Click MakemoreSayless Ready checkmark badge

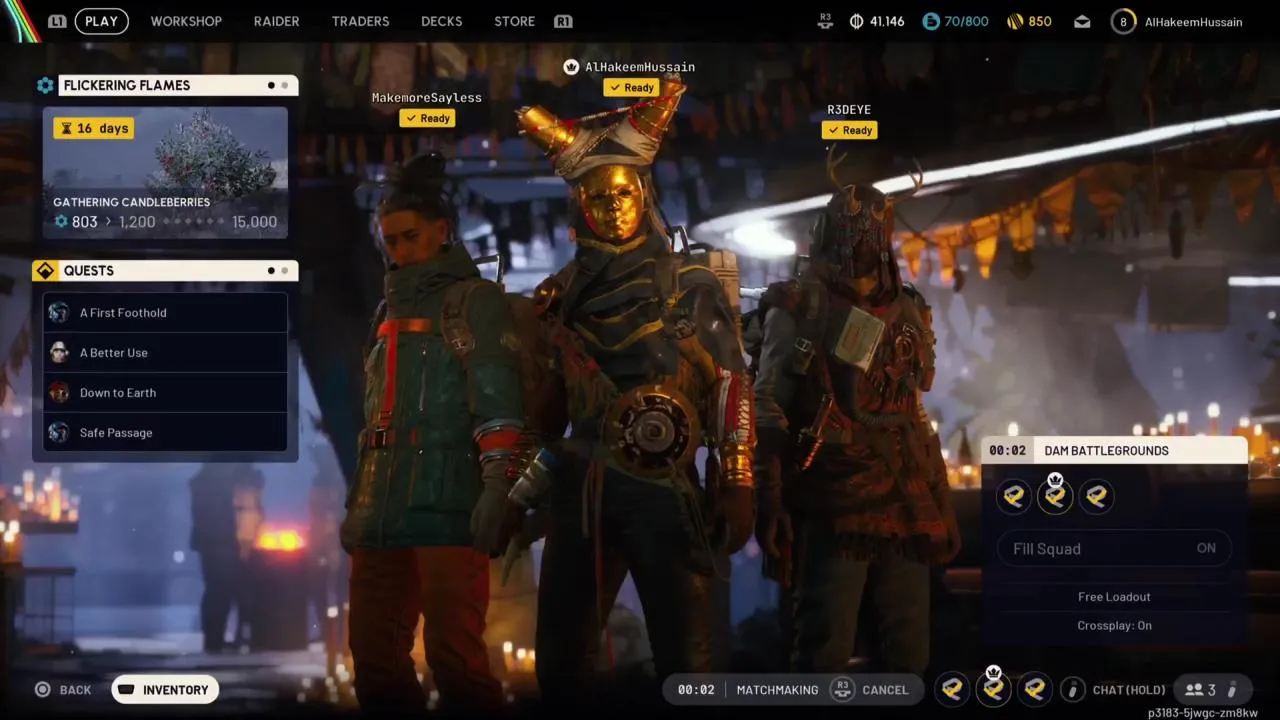[x=427, y=118]
